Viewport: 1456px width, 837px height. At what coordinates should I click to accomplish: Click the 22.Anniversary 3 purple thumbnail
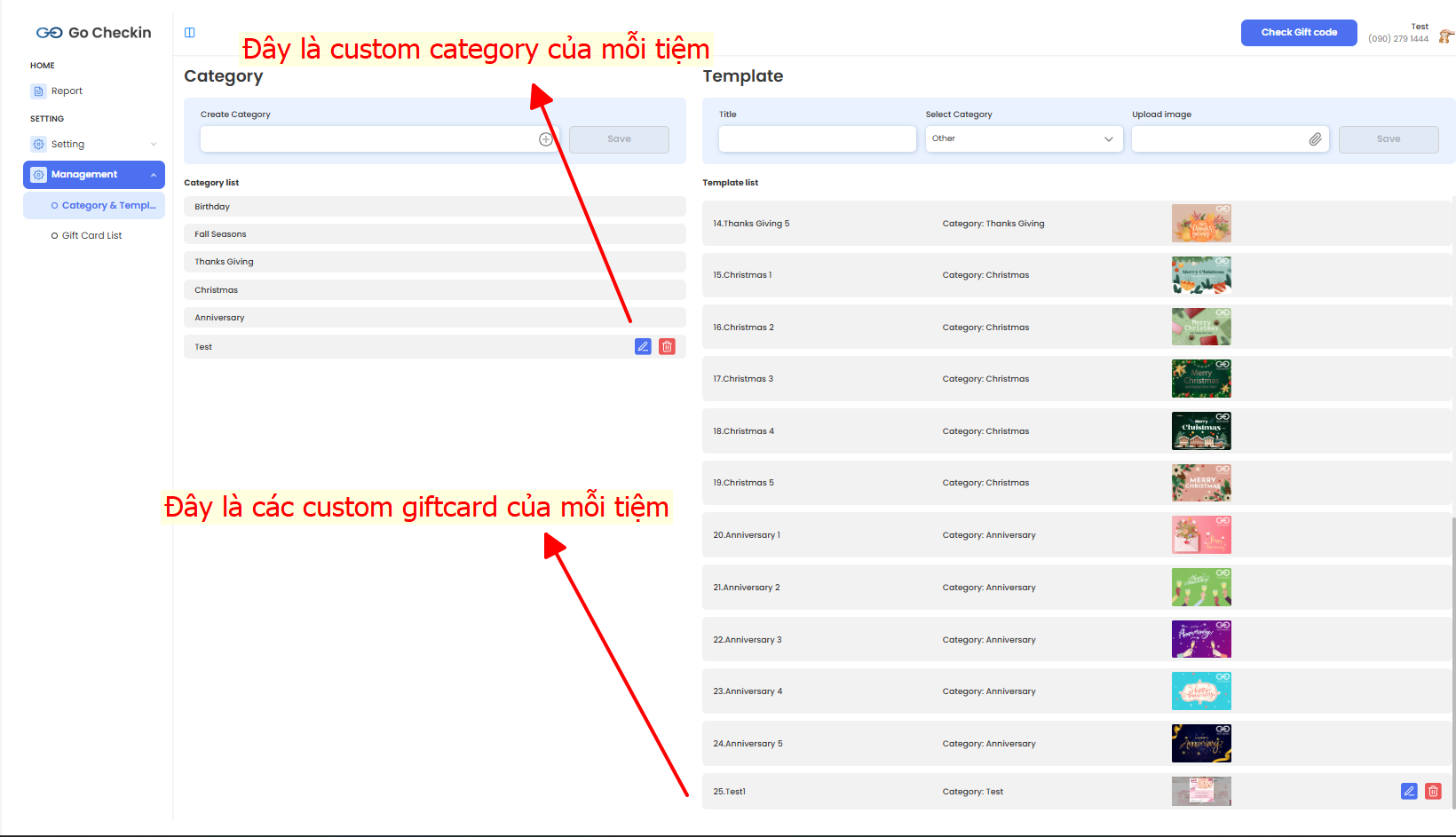click(1200, 639)
